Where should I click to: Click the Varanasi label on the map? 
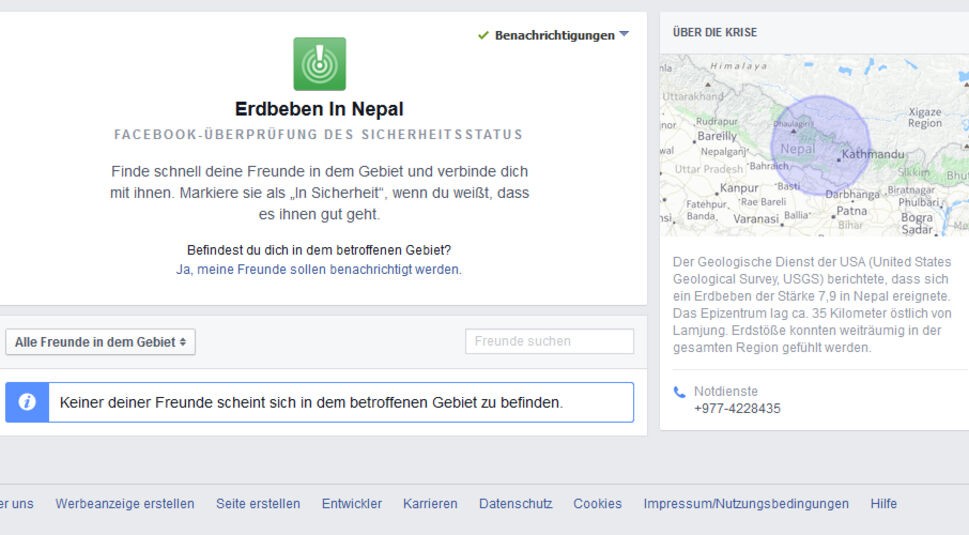[756, 219]
